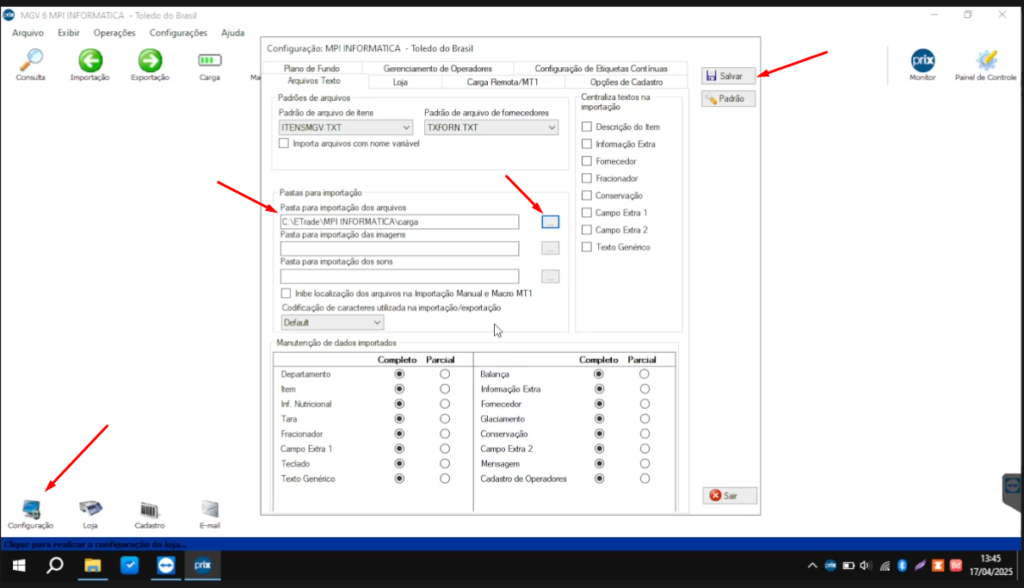Open the Operações menu
This screenshot has width=1024, height=588.
[x=114, y=33]
